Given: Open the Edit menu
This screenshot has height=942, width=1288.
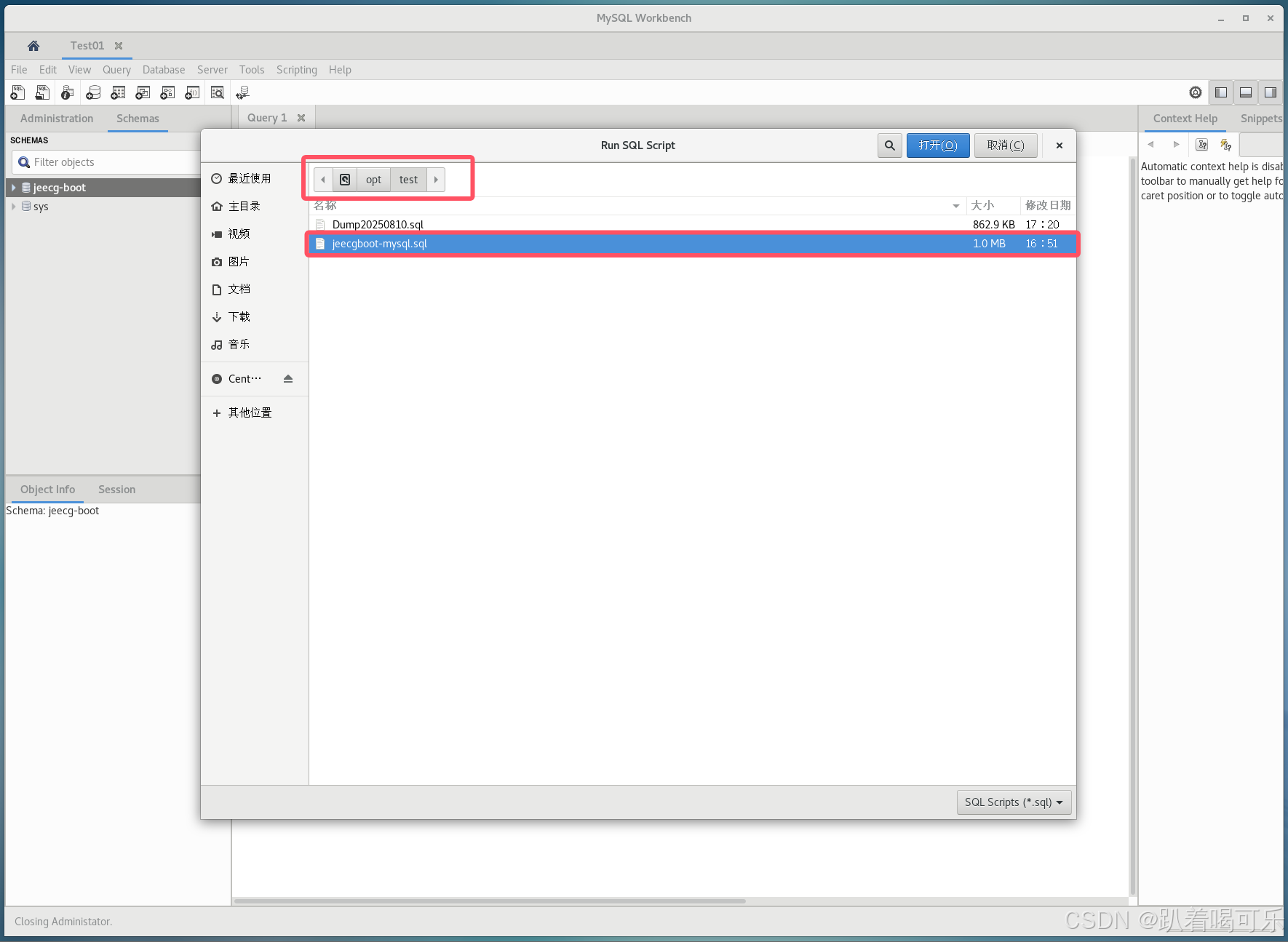Looking at the screenshot, I should [x=48, y=70].
